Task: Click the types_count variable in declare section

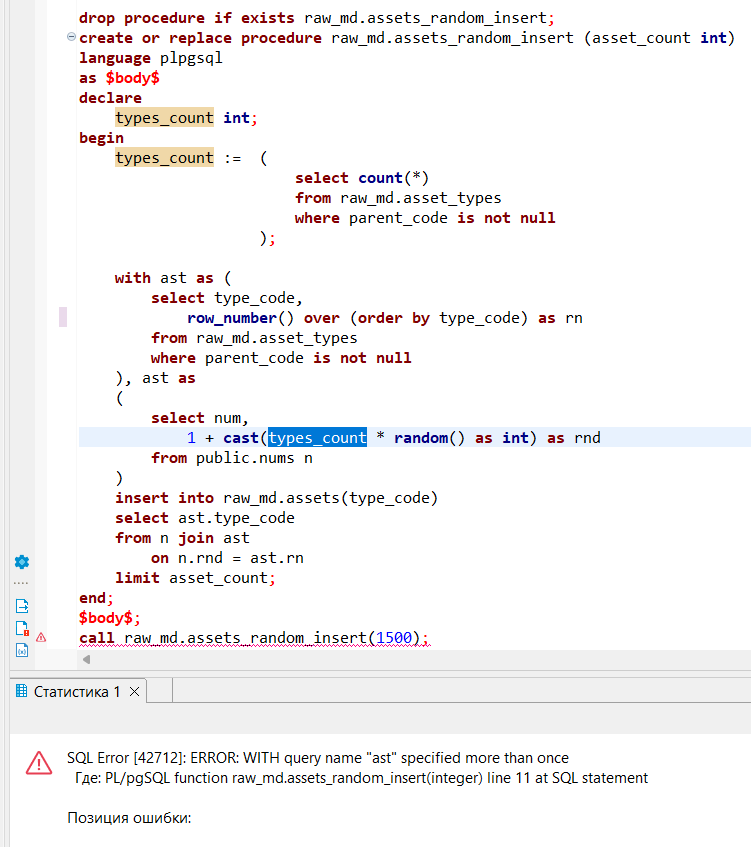Action: [x=164, y=118]
